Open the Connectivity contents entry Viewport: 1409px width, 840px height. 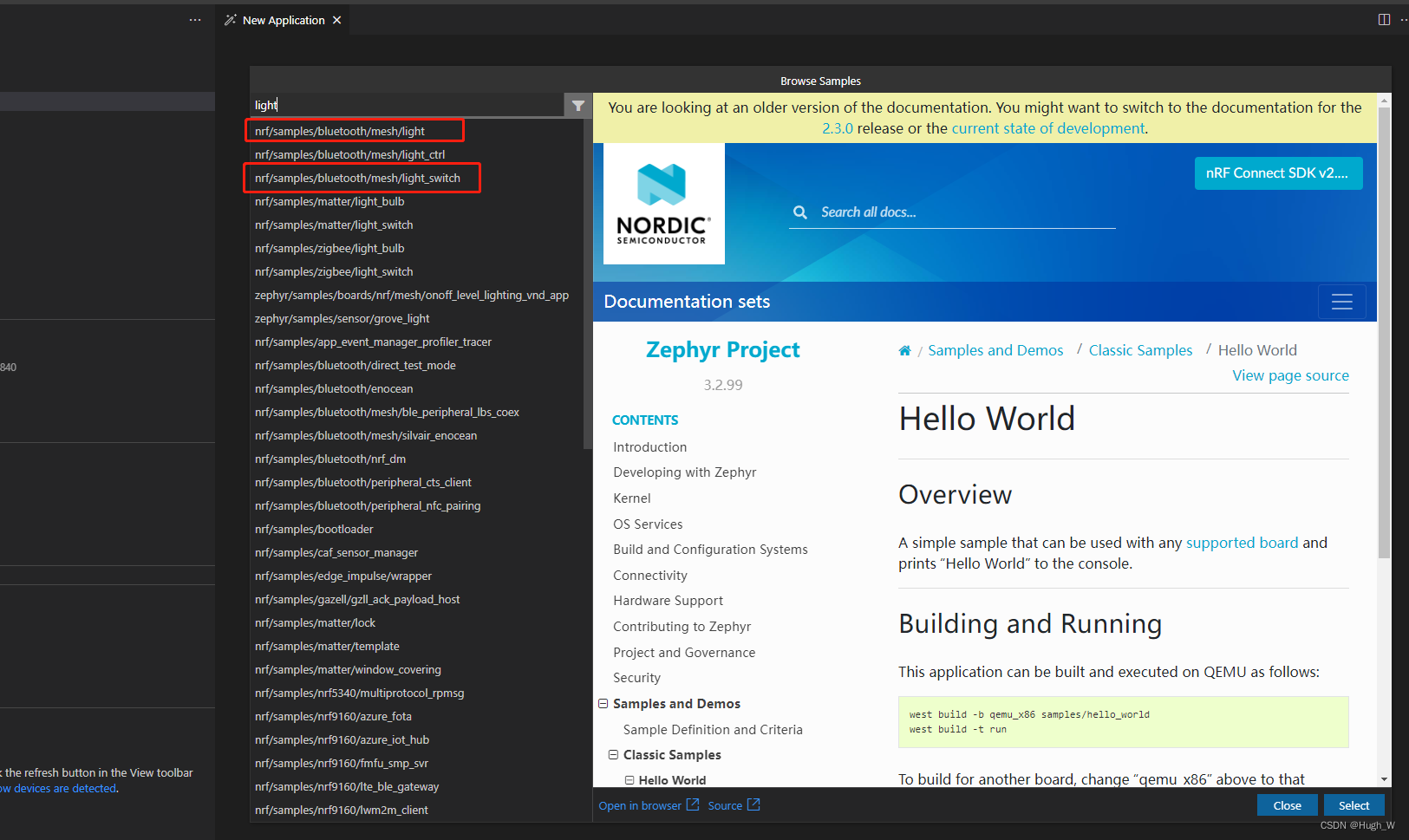pyautogui.click(x=649, y=576)
